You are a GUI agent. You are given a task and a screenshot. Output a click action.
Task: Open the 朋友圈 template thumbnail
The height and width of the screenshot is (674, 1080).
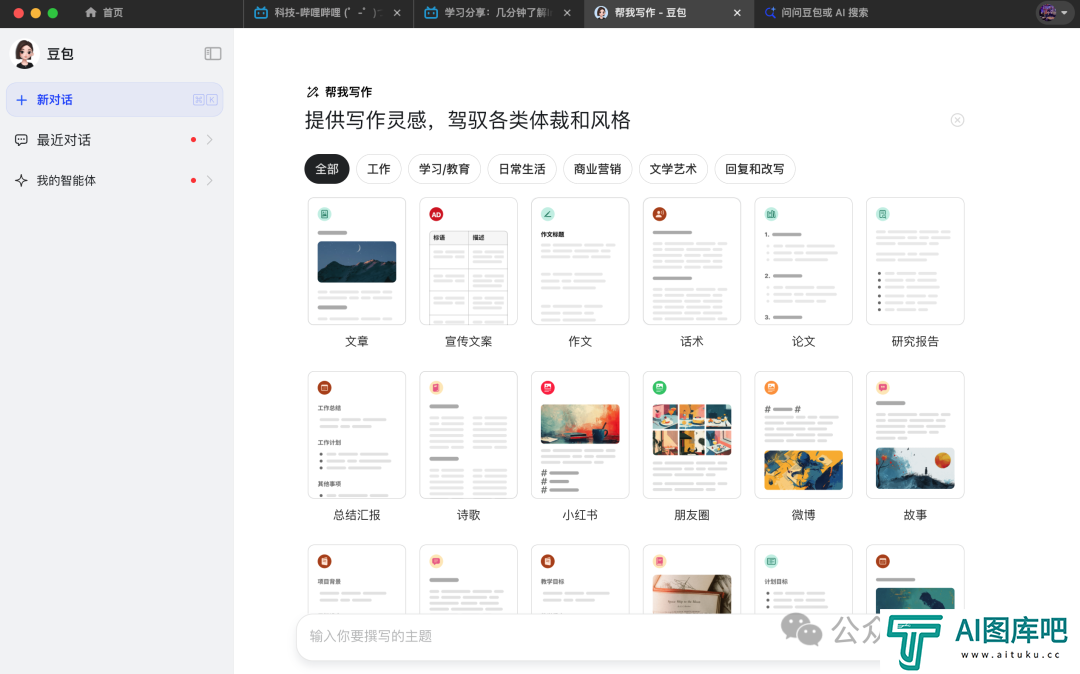[x=692, y=434]
